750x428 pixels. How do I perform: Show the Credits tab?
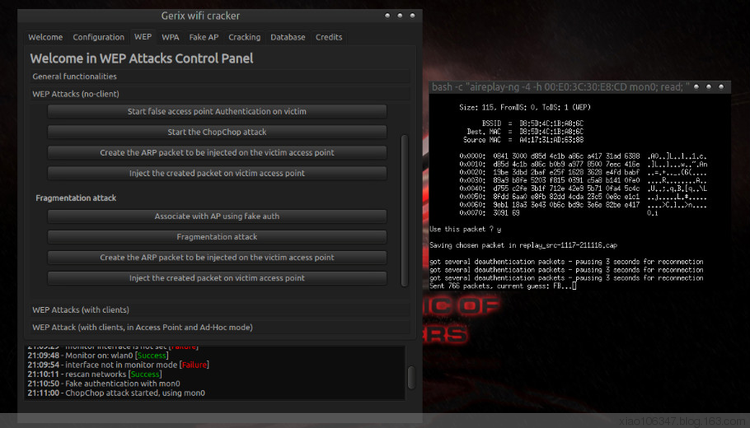point(329,37)
